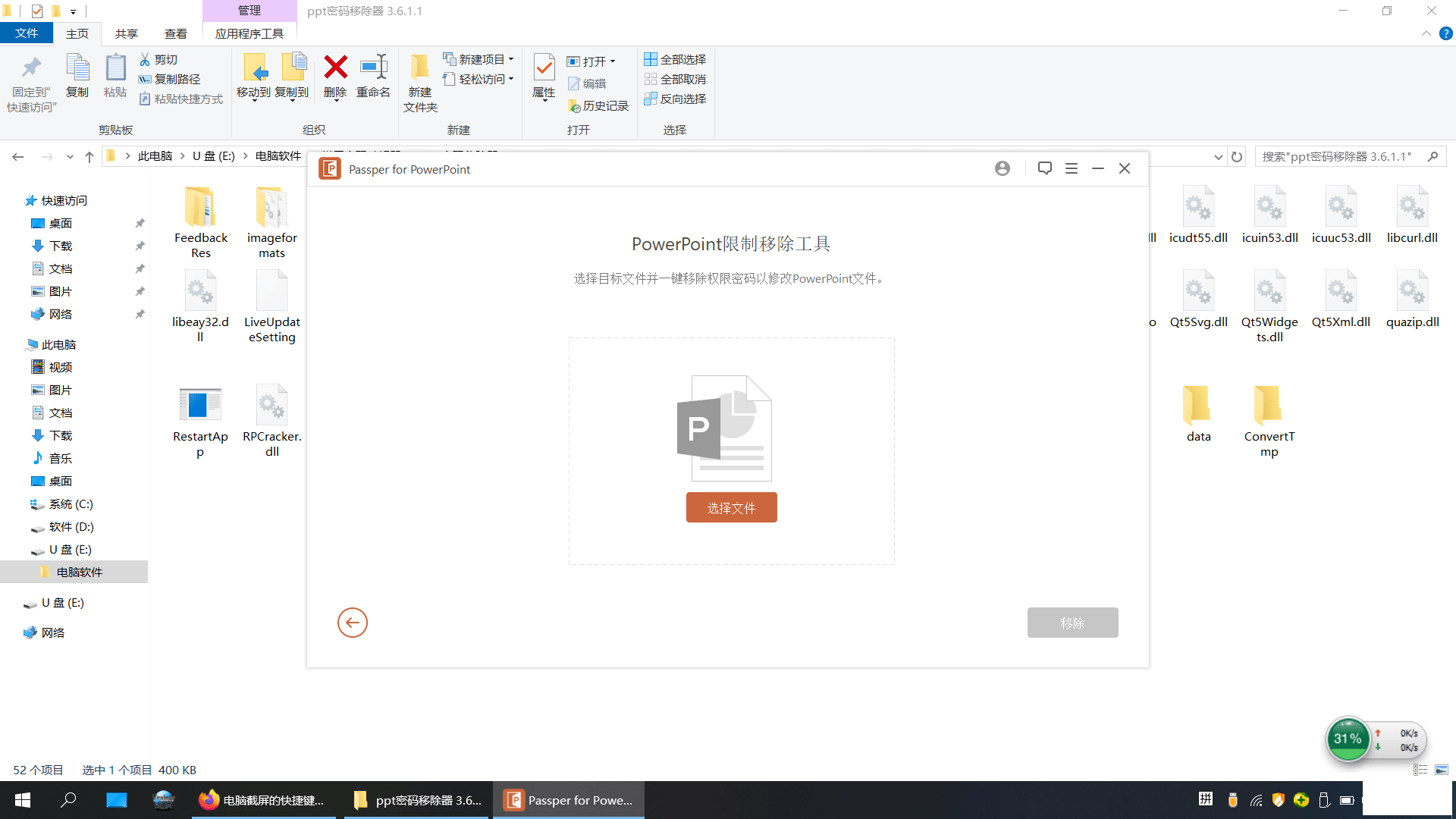
Task: Click the Rename (重命名) ribbon icon
Action: [373, 68]
